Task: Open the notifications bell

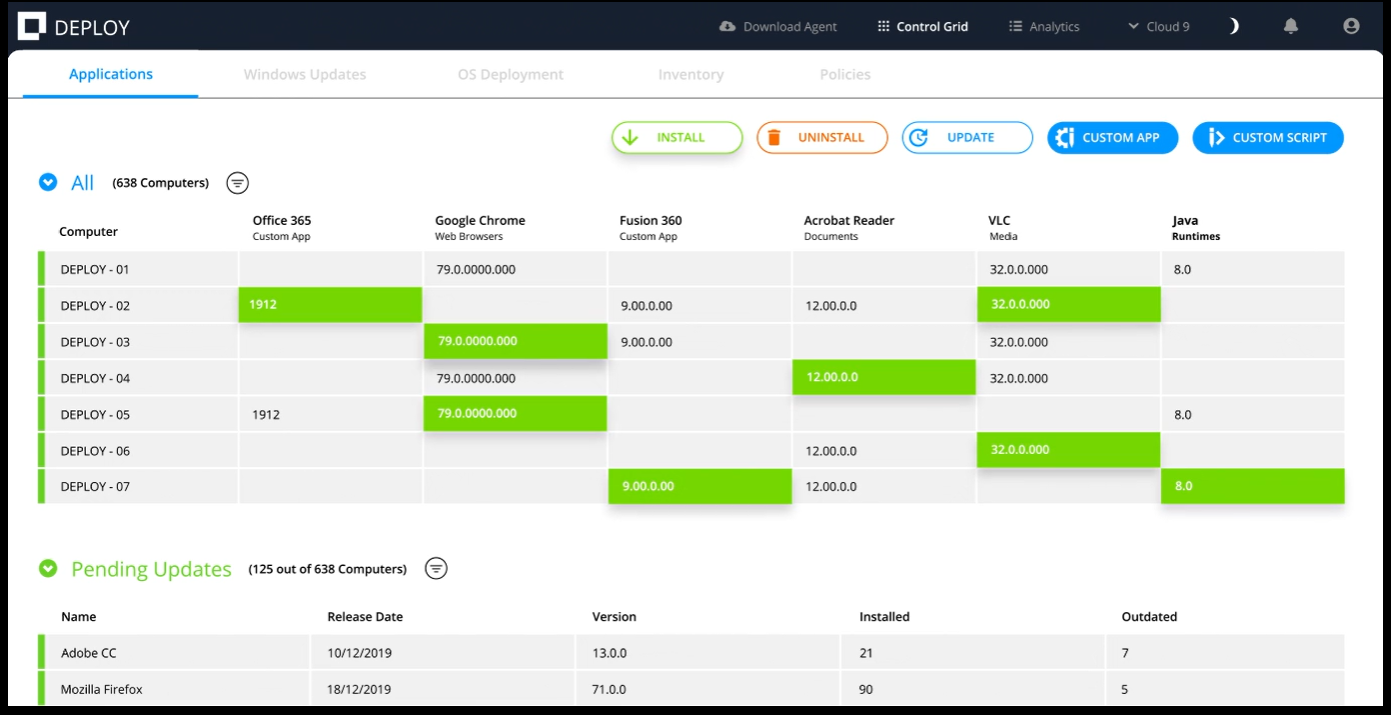Action: click(1291, 27)
